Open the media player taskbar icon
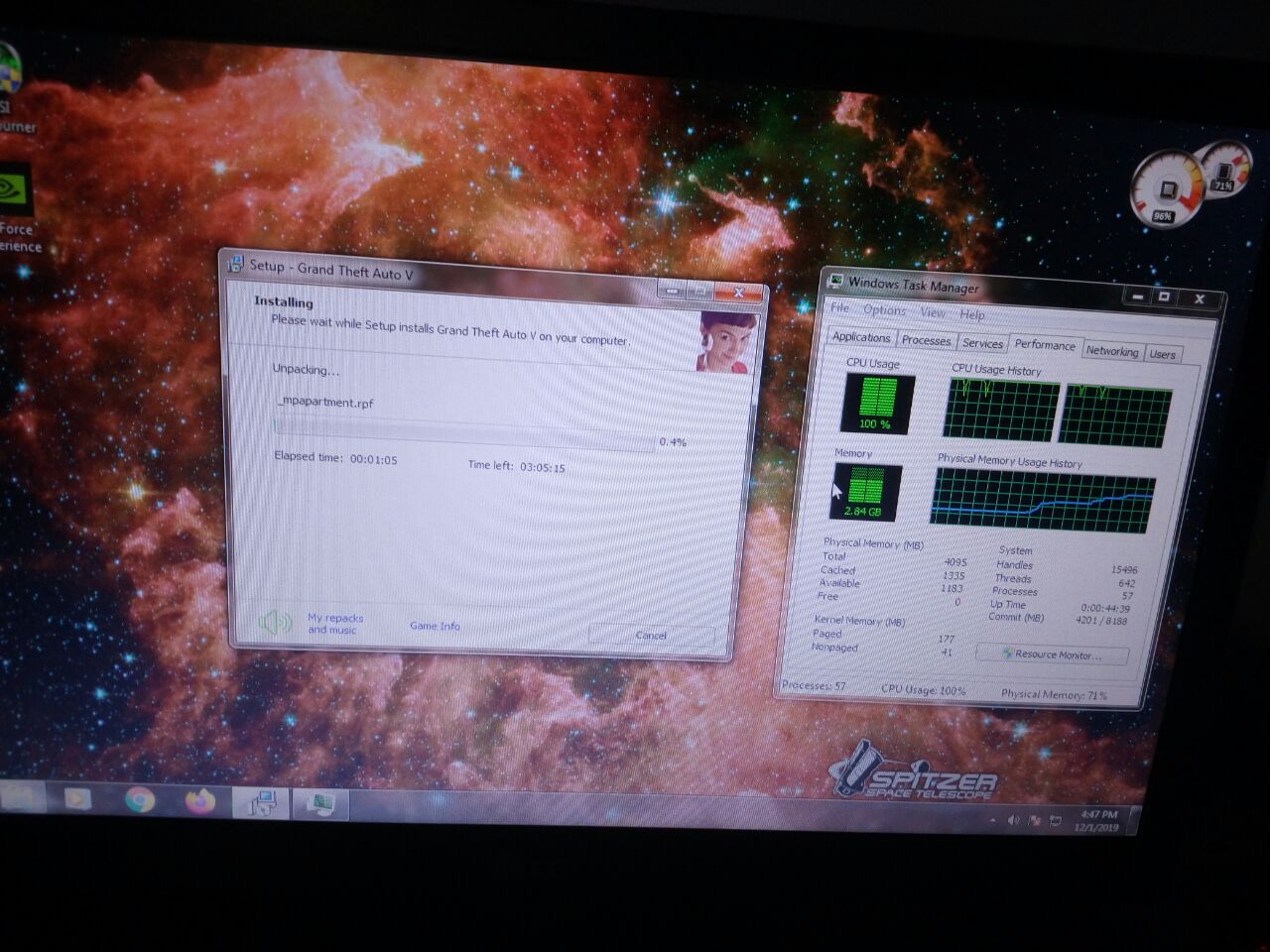The image size is (1270, 952). (77, 797)
